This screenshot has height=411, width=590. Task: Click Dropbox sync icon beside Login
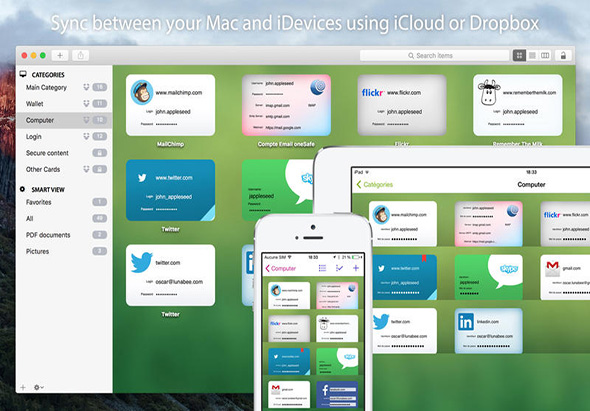tap(86, 136)
